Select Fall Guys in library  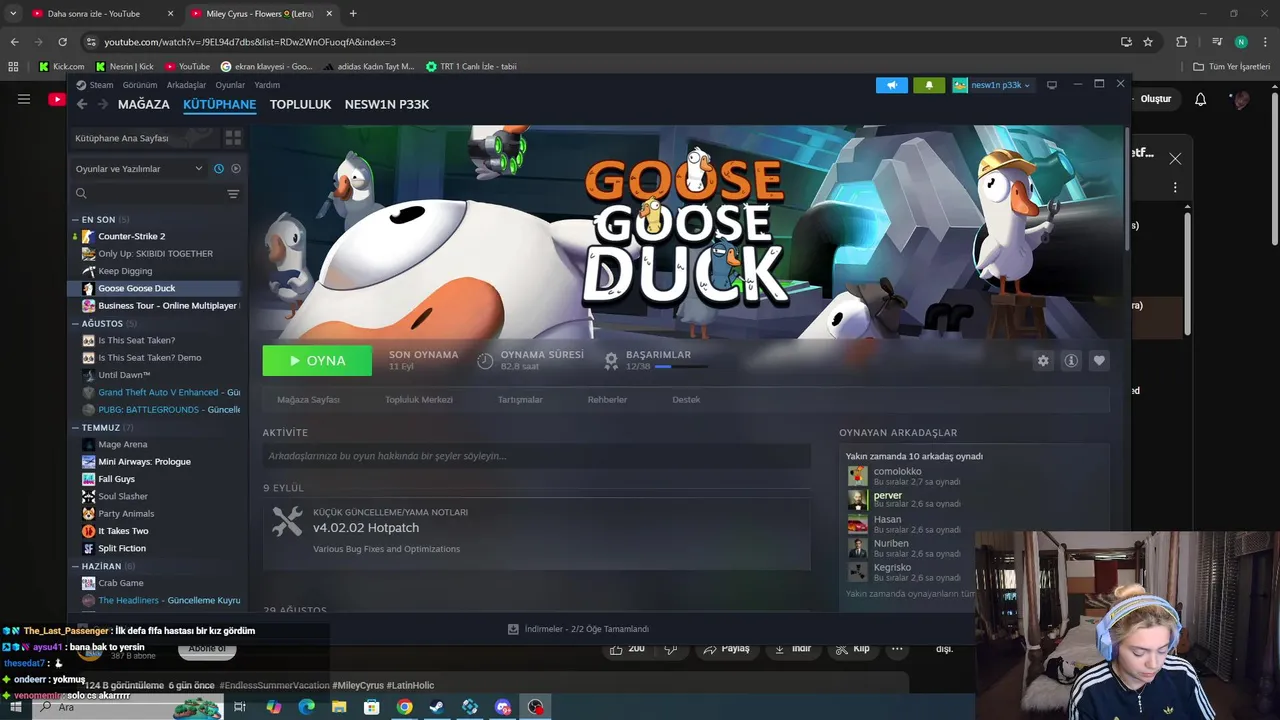[x=116, y=479]
